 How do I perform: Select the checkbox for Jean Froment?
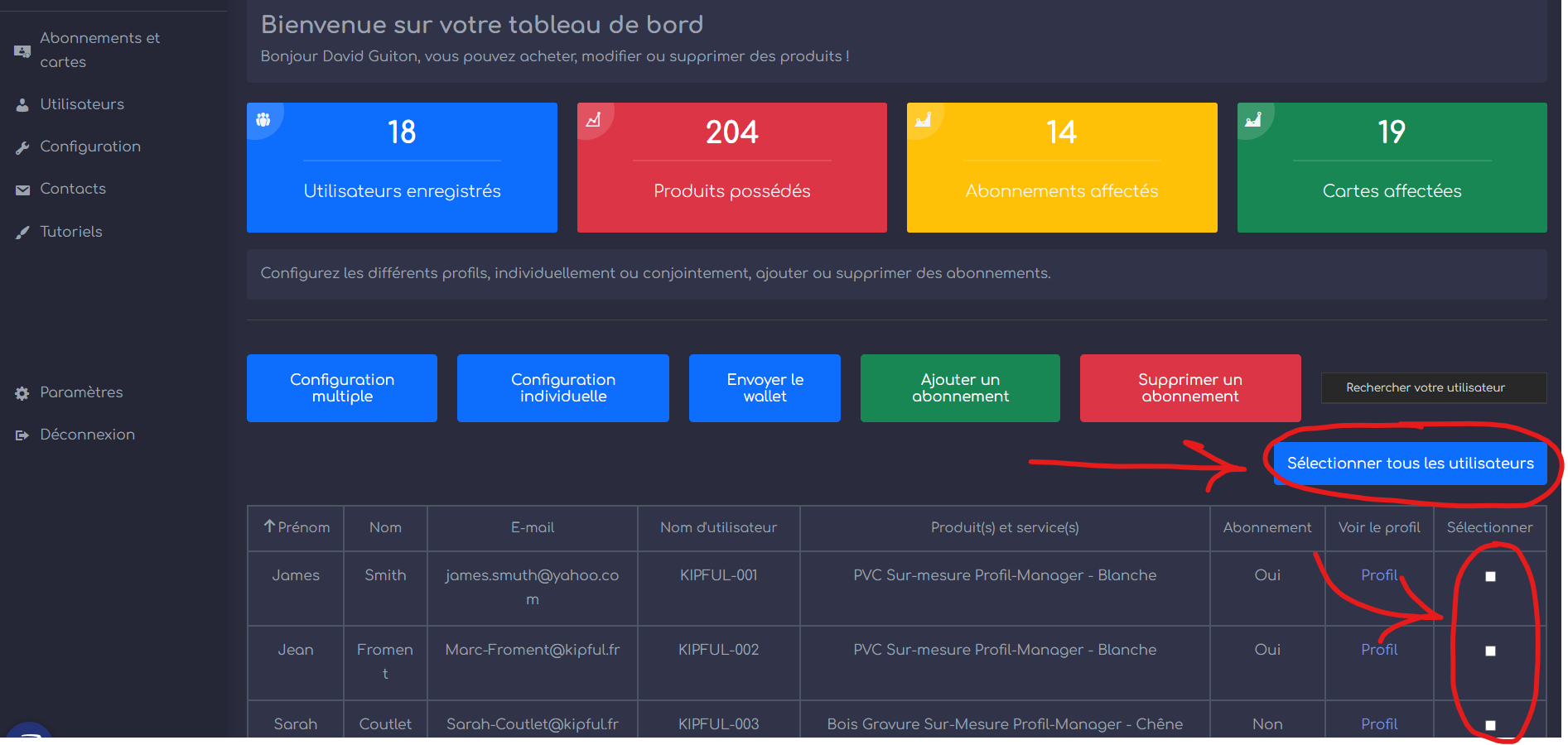(x=1490, y=651)
